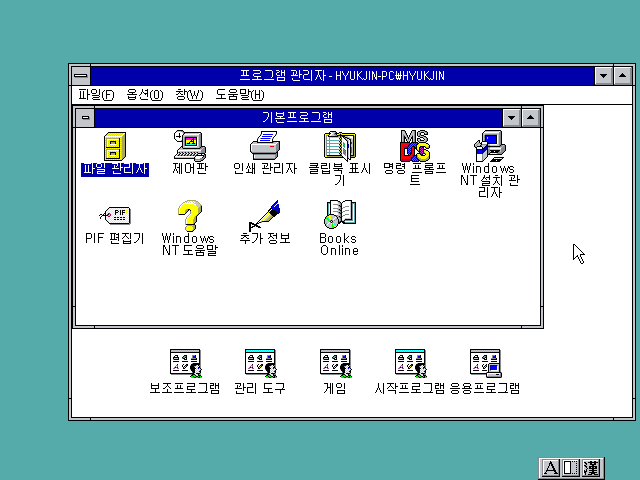Minimize the 기본프로그램 group window
This screenshot has width=640, height=480.
pos(511,118)
